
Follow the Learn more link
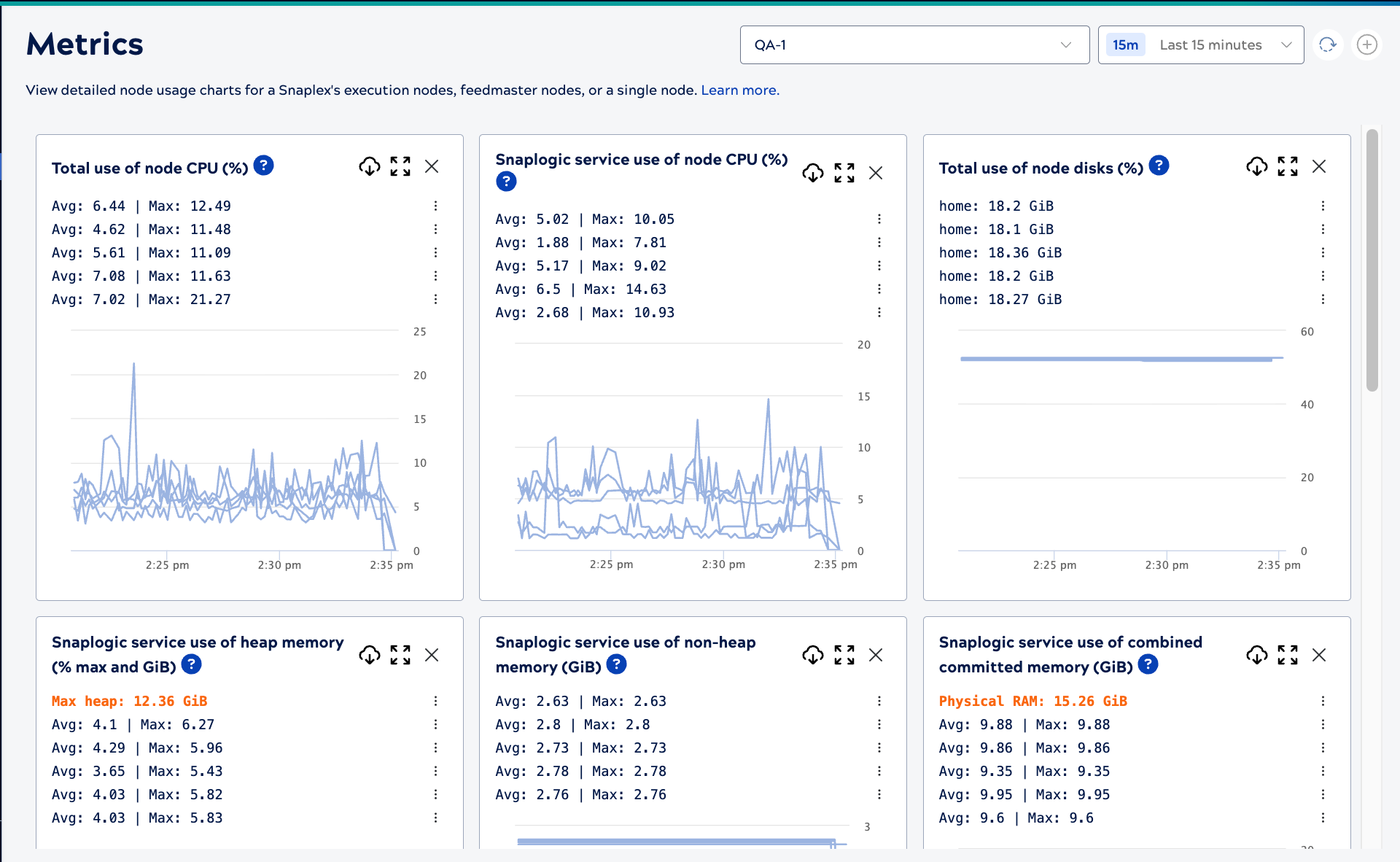click(x=740, y=90)
